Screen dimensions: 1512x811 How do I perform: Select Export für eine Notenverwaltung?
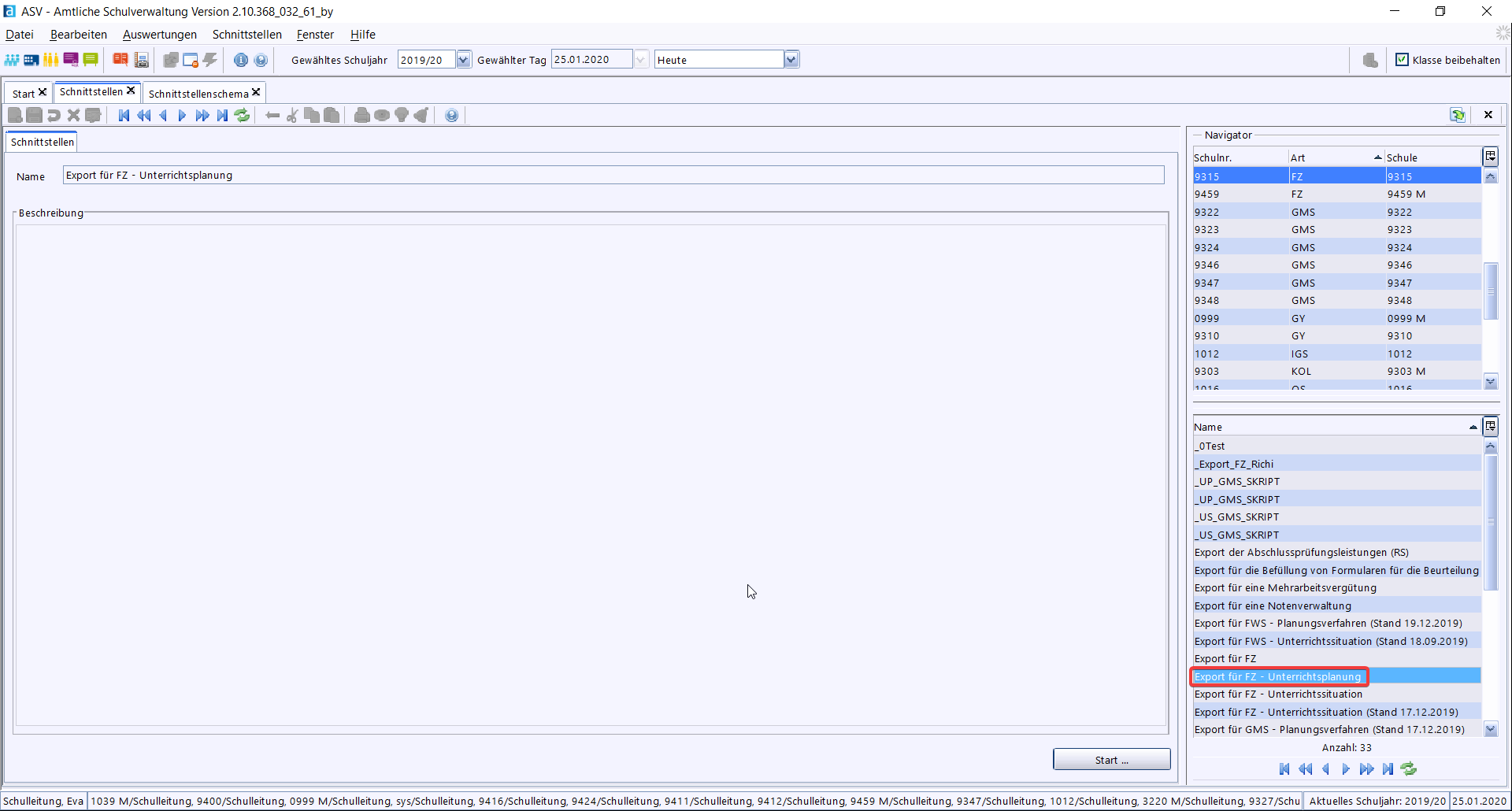pos(1336,605)
